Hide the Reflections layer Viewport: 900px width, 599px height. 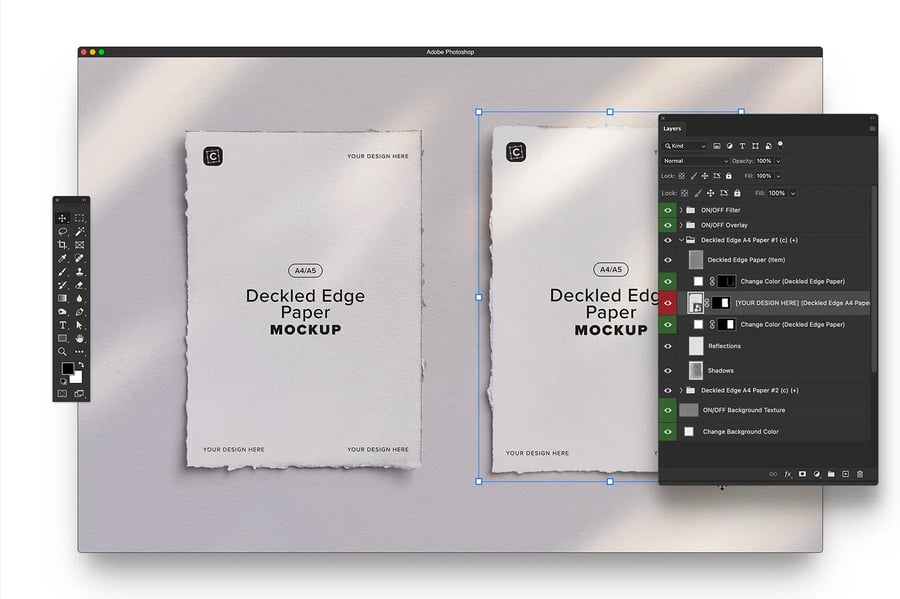coord(668,346)
